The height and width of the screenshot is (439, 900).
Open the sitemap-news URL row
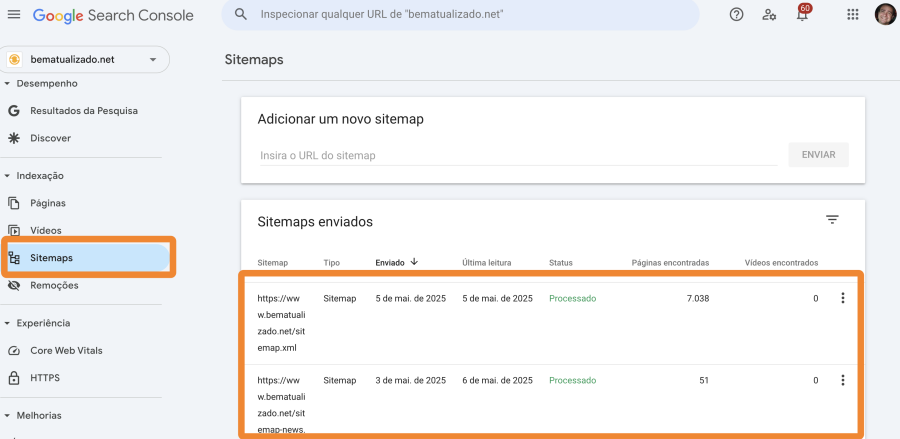point(281,405)
